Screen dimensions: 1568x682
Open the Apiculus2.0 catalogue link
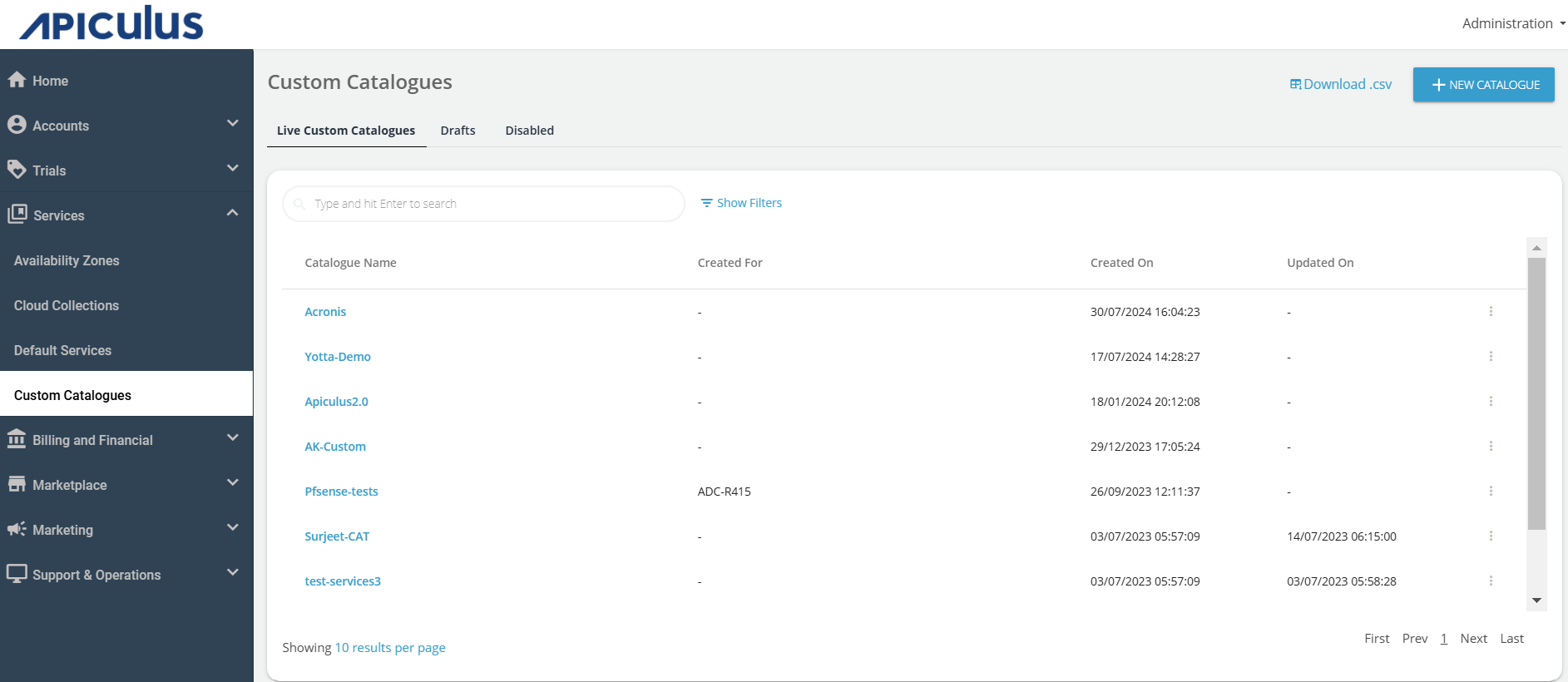[336, 402]
